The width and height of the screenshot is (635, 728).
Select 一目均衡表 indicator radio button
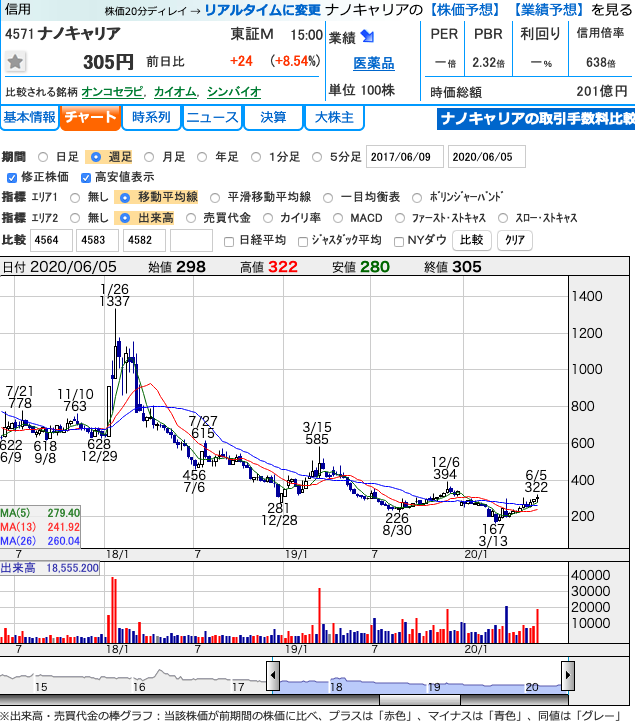(328, 198)
